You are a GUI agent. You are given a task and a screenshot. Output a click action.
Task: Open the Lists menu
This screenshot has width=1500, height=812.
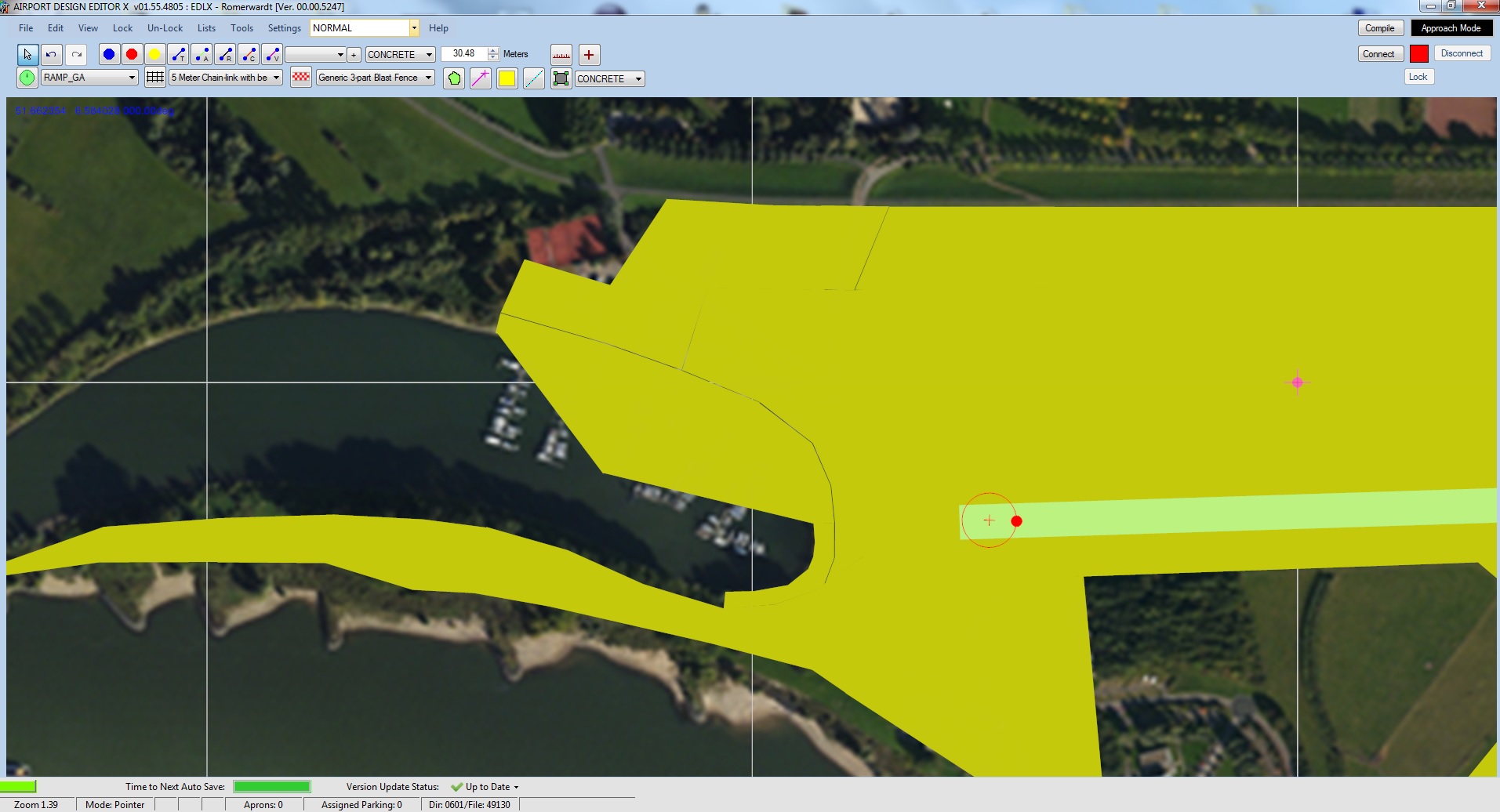[x=206, y=27]
